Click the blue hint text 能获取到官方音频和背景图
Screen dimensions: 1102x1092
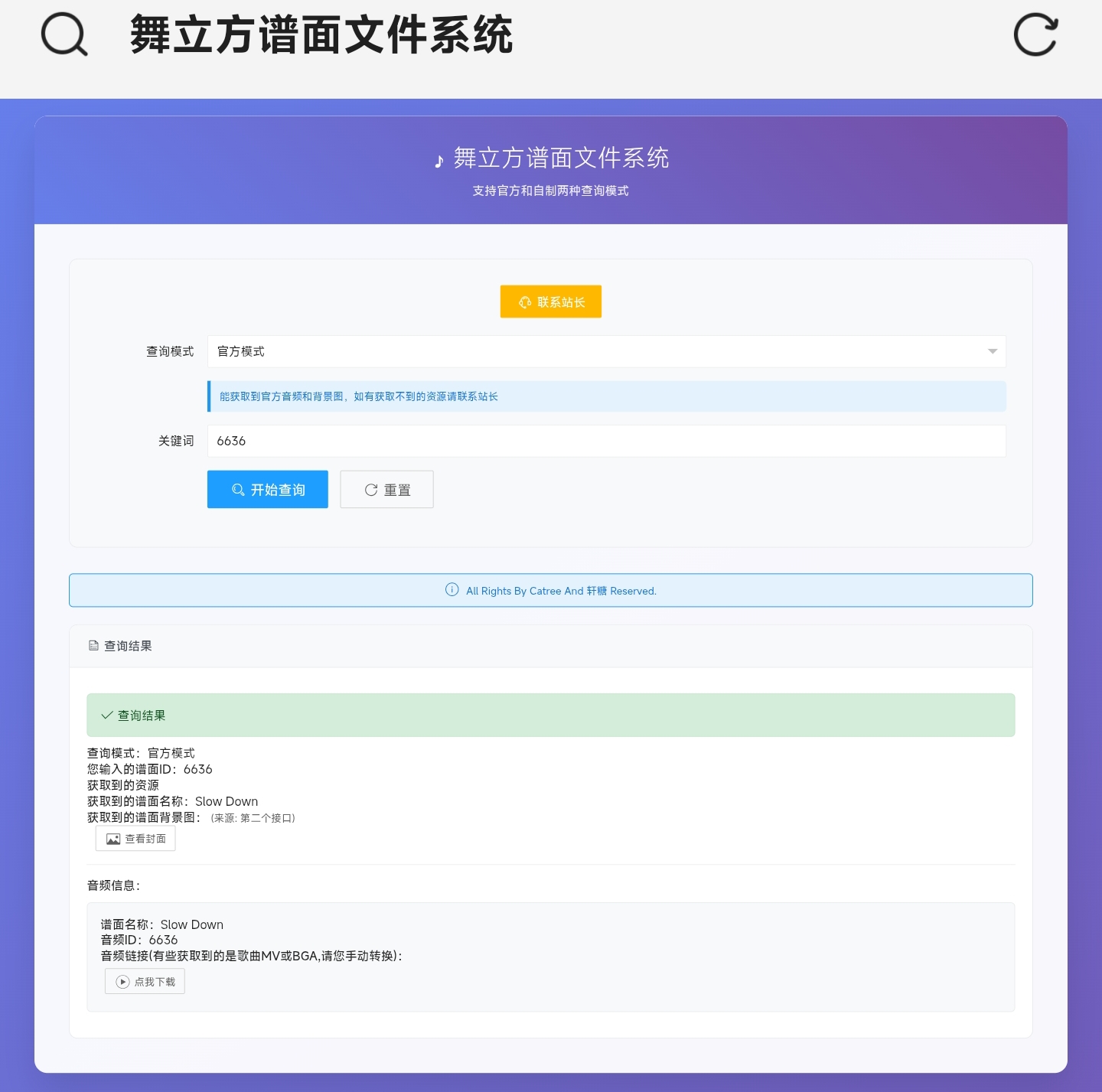tap(359, 396)
